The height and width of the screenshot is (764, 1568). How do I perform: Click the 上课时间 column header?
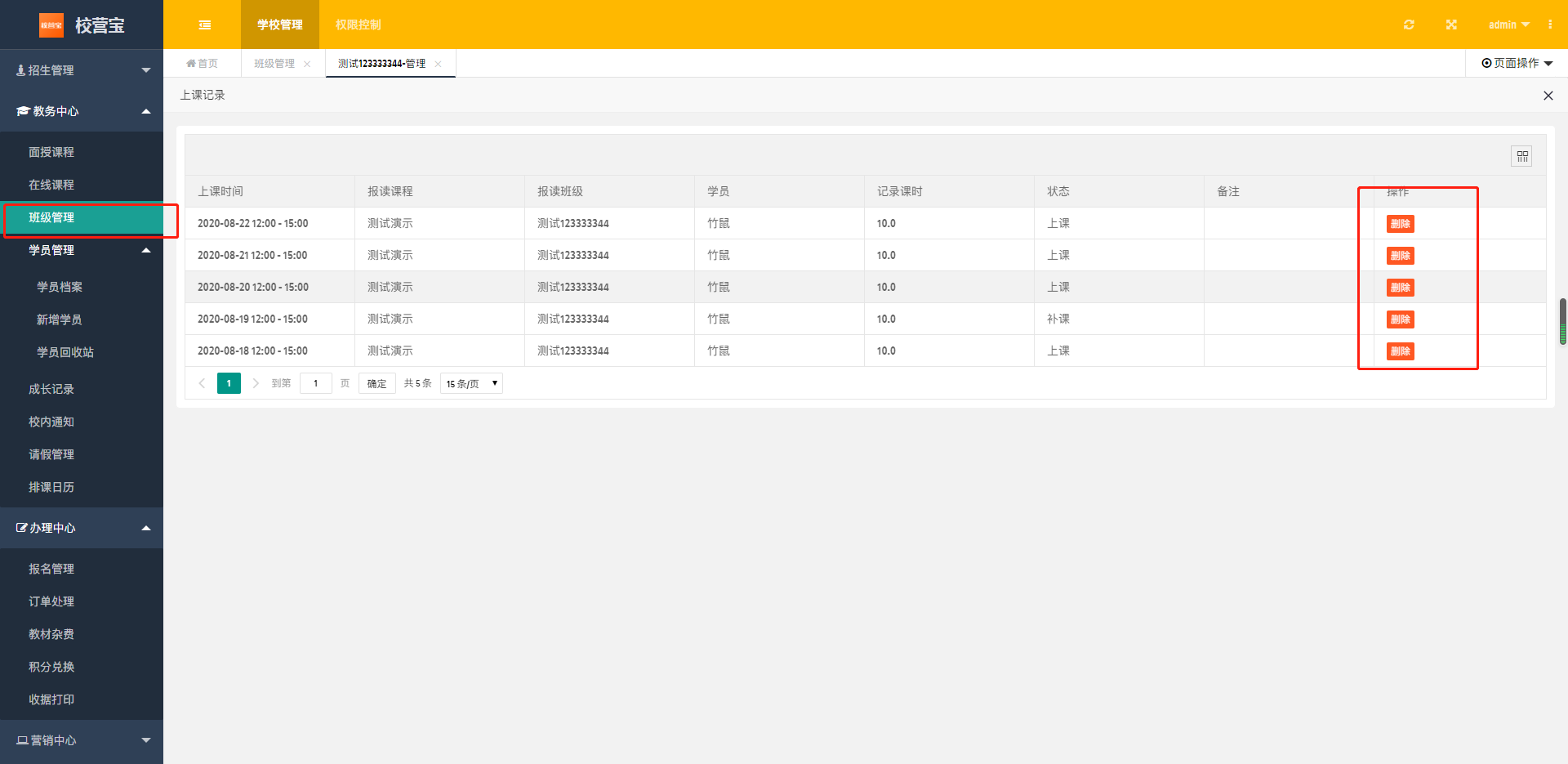269,191
